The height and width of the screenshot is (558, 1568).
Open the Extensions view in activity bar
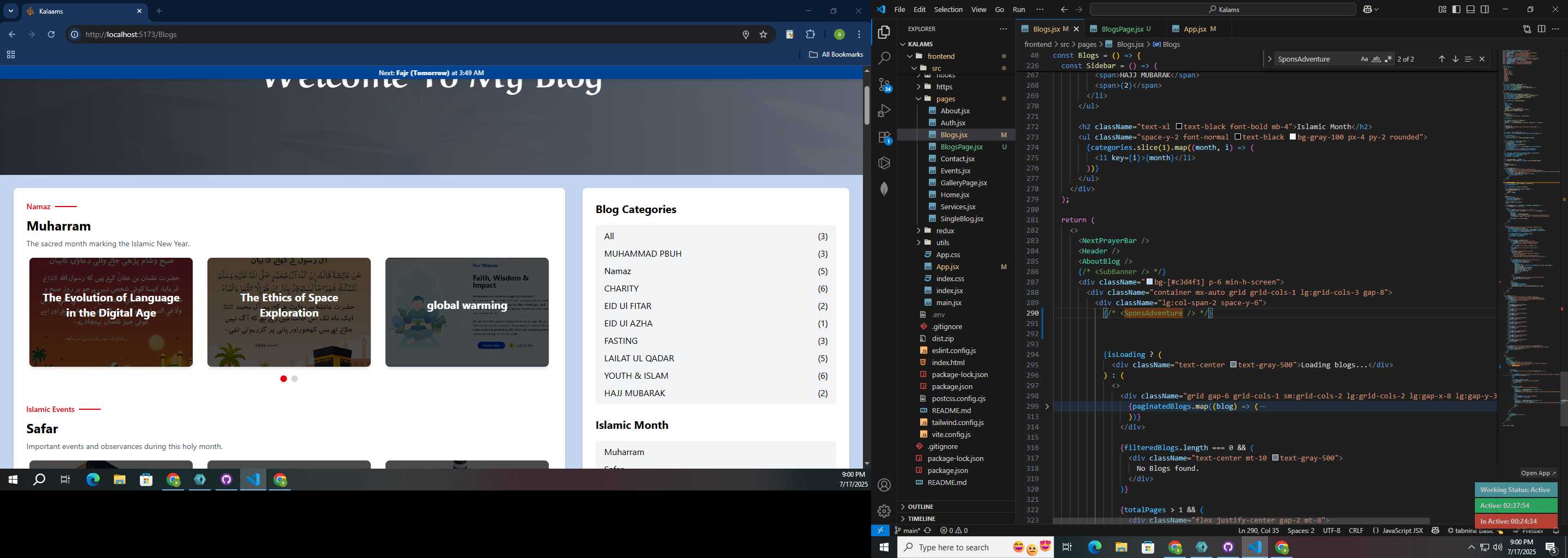[x=885, y=137]
